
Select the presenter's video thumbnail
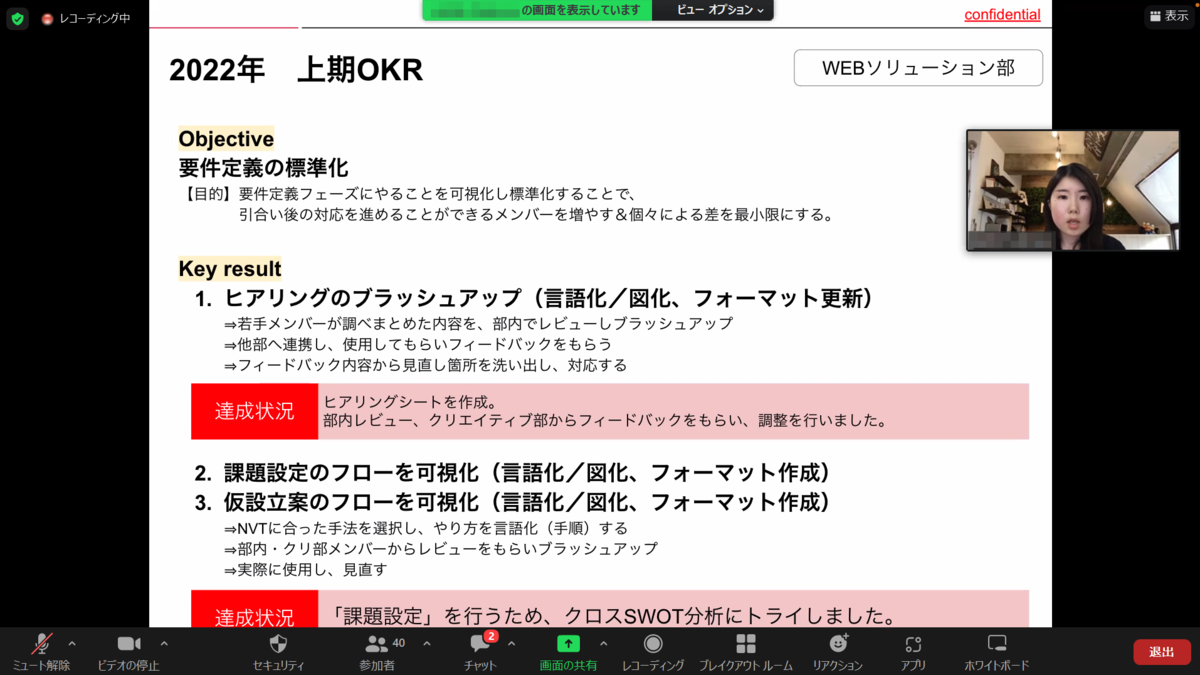(x=1073, y=190)
